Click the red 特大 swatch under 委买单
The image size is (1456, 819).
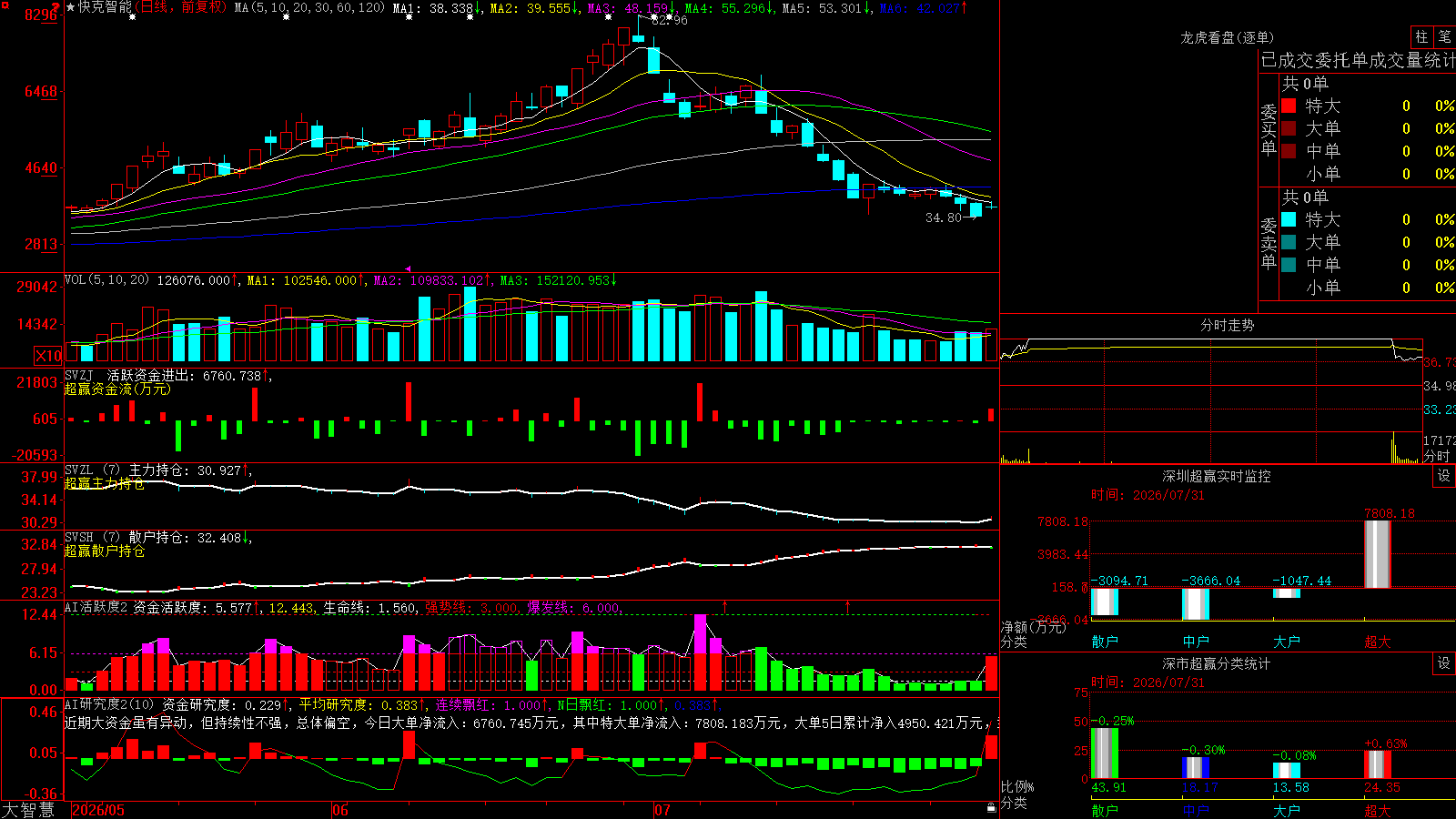pos(1289,106)
